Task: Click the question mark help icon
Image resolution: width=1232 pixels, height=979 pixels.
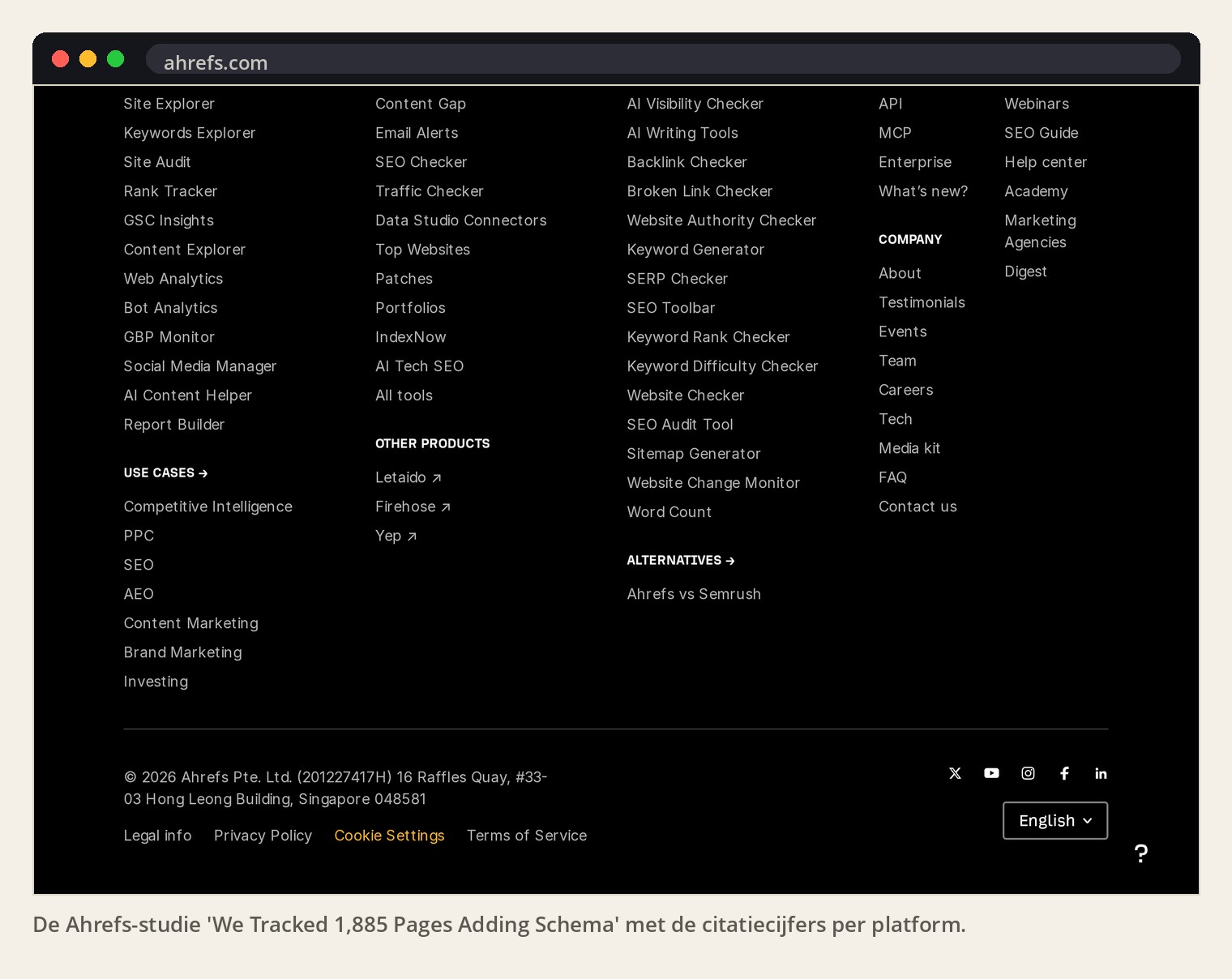Action: point(1141,853)
